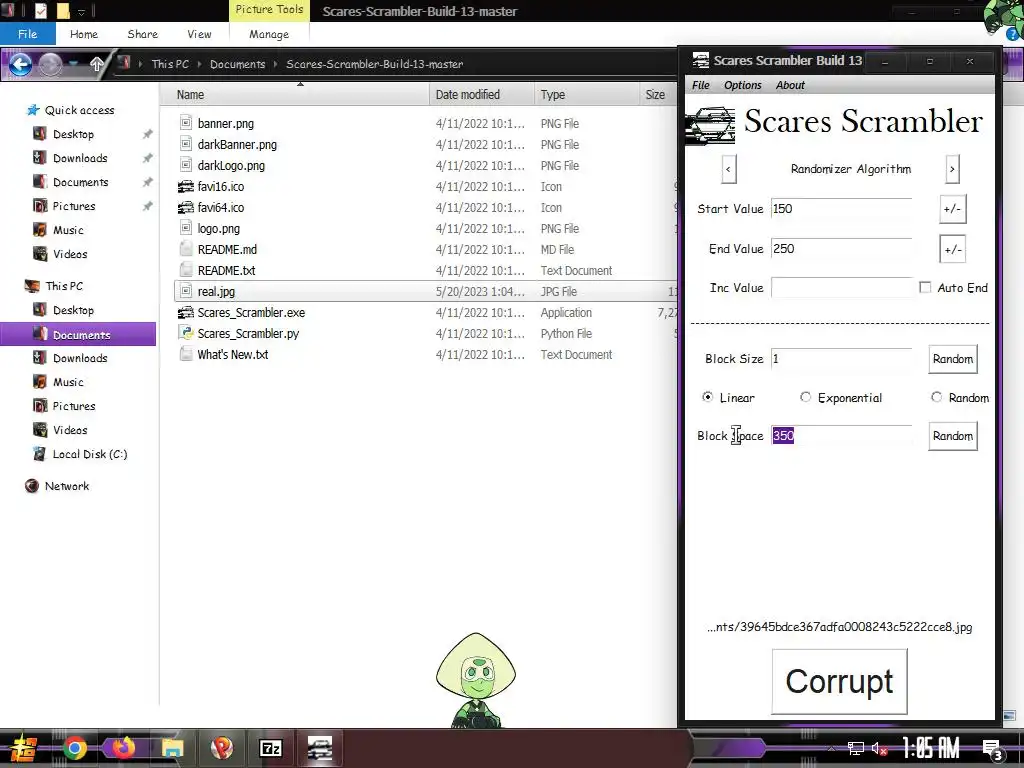Open 7-Zip from the taskbar

pos(271,748)
